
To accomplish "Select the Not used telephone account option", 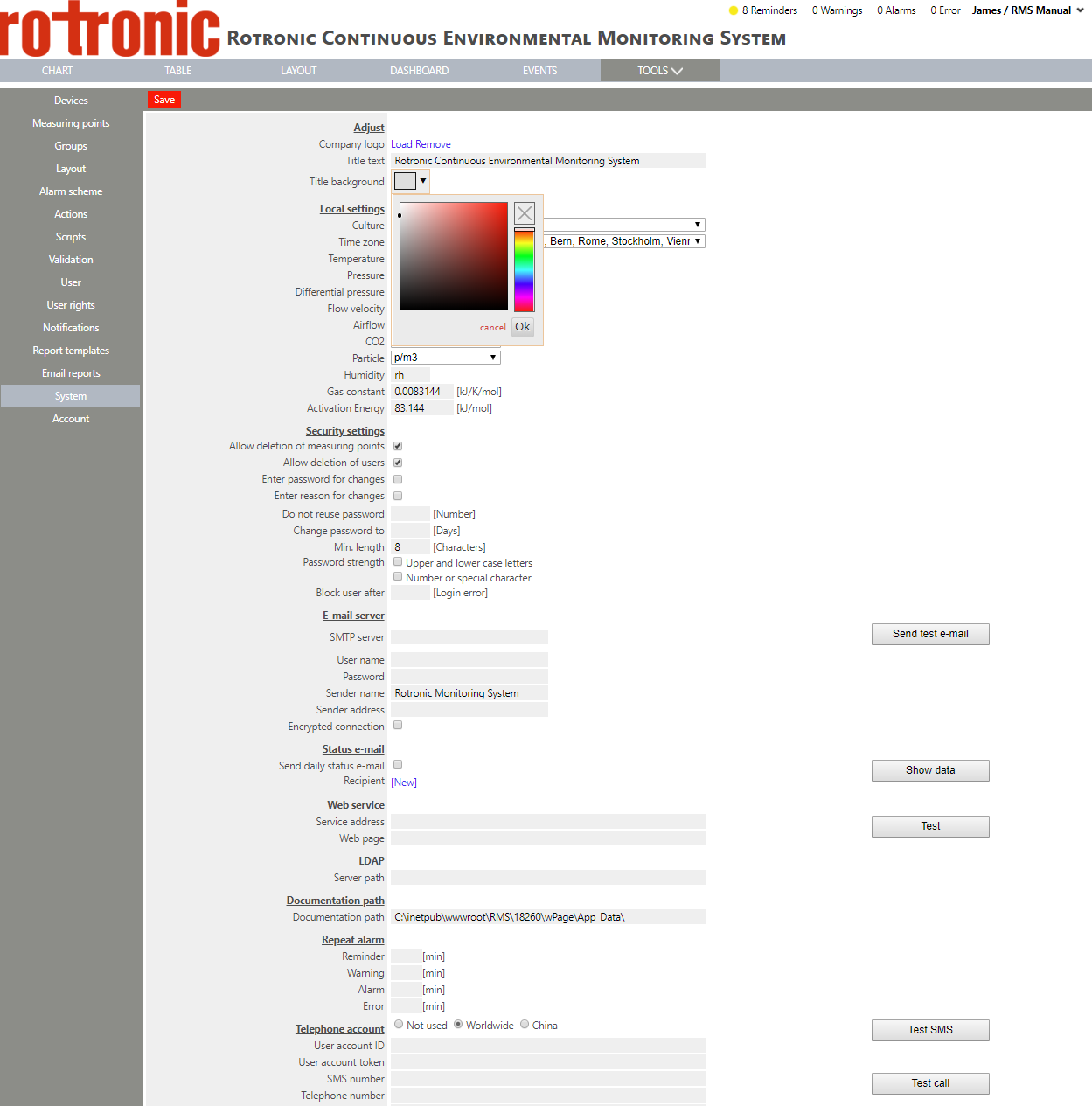I will coord(399,1024).
